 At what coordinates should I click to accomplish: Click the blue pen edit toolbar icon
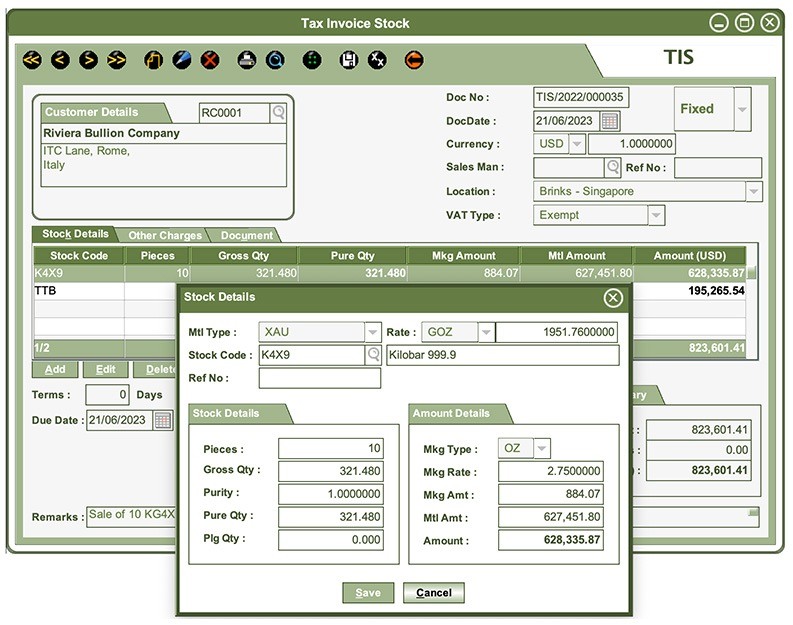pos(182,60)
